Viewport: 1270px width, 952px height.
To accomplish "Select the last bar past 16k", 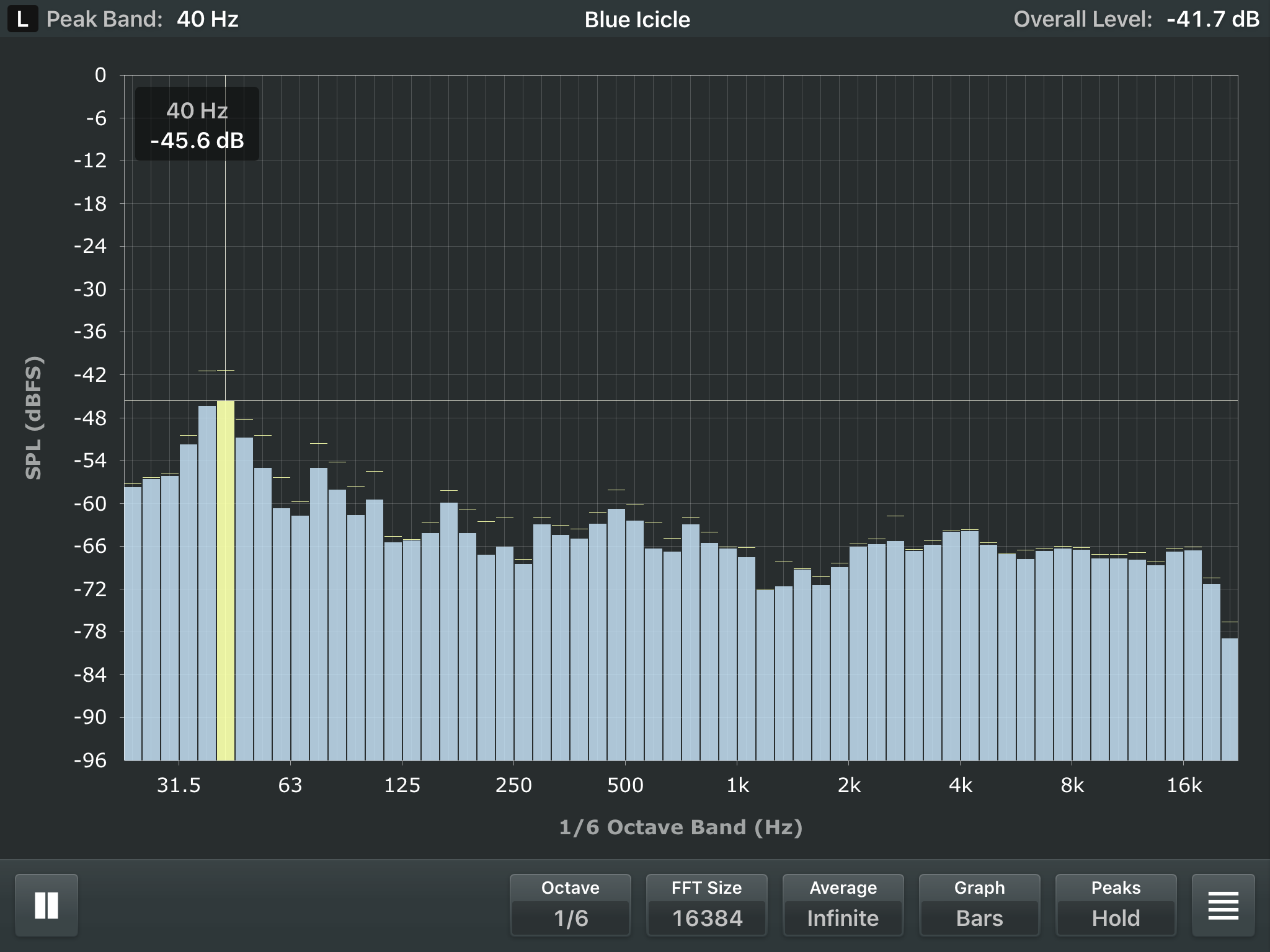I will tap(1230, 700).
